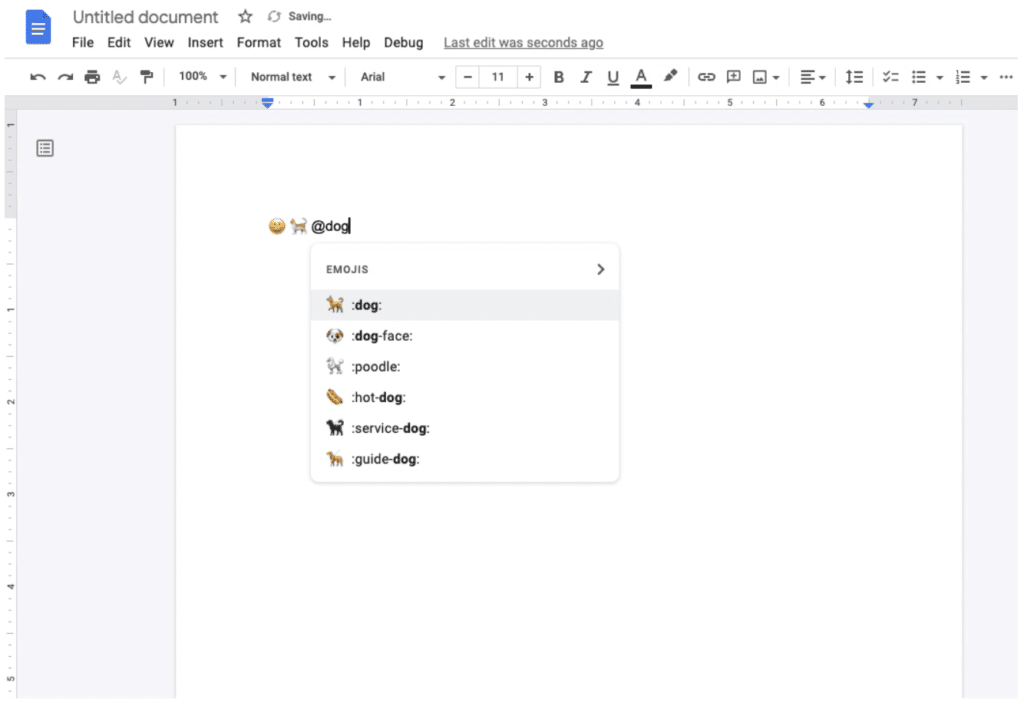Toggle bold formatting
This screenshot has height=706, width=1024.
point(558,76)
